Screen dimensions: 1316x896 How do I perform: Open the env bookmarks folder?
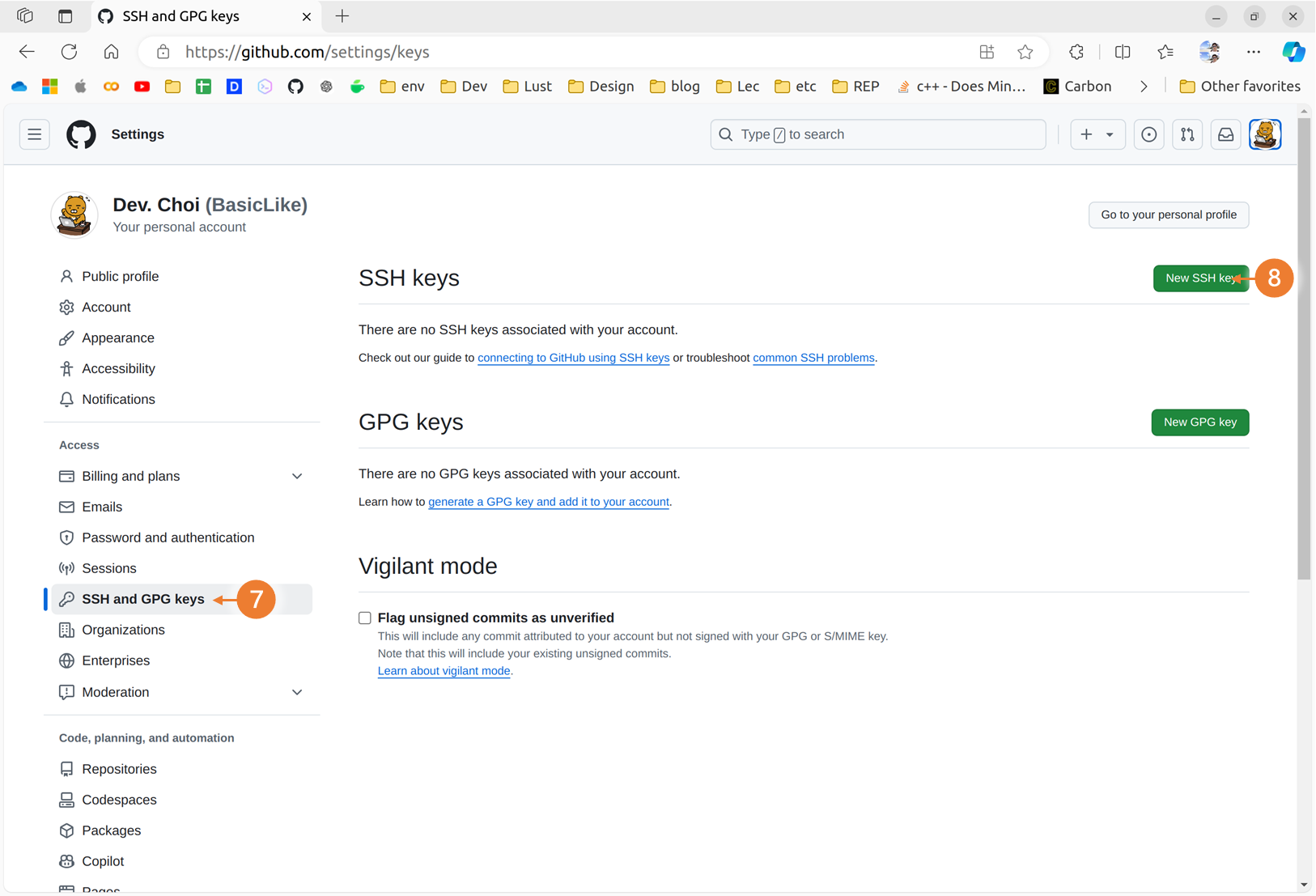click(402, 87)
